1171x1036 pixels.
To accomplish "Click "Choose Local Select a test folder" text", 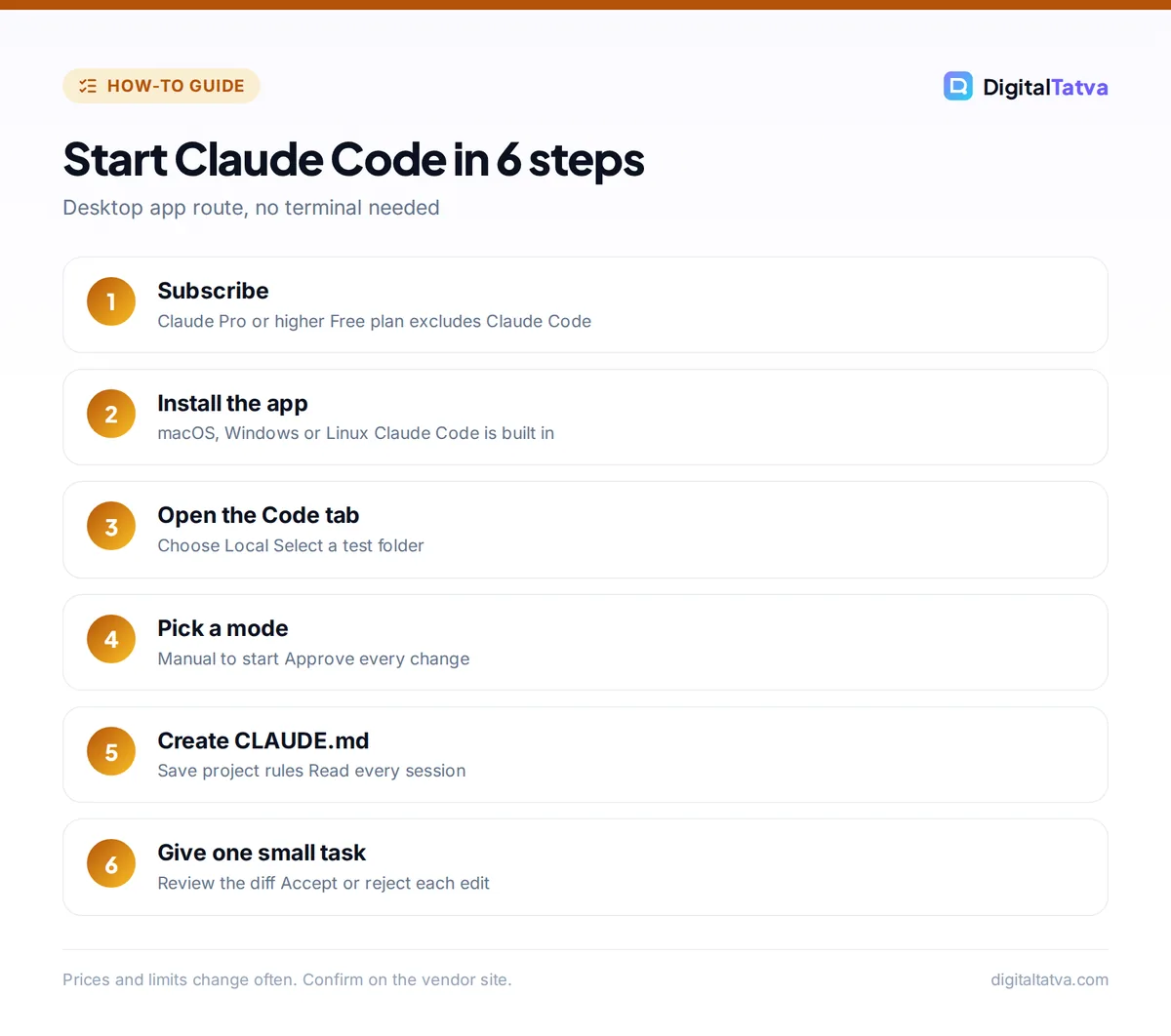I will point(291,545).
